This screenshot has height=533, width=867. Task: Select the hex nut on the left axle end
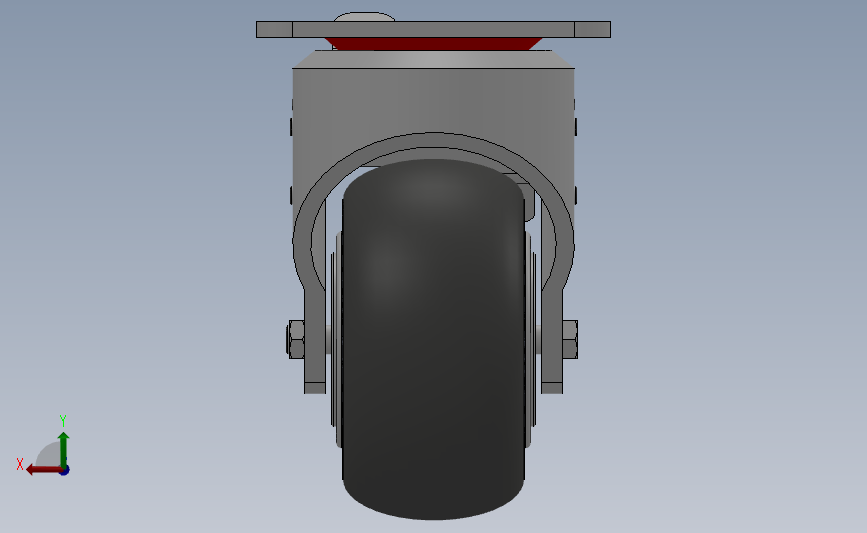[296, 339]
